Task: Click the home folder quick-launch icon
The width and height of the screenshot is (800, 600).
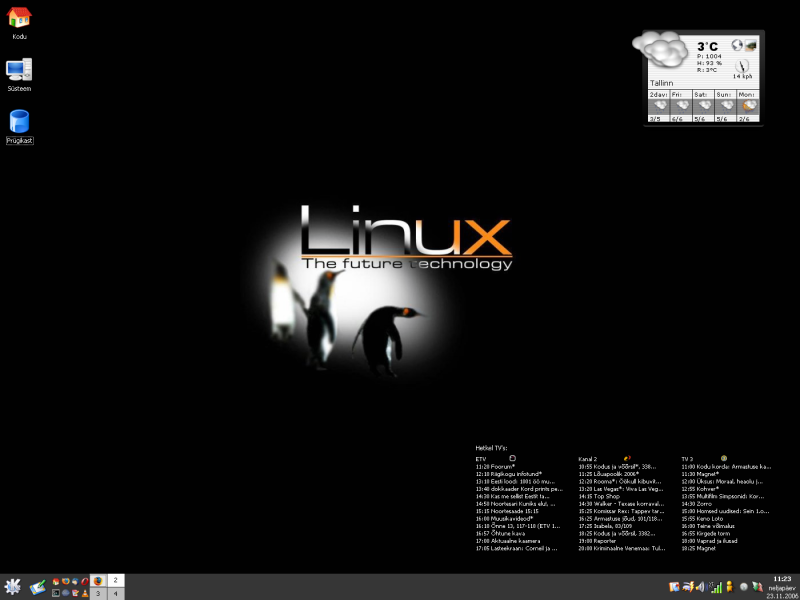Action: coord(56,582)
